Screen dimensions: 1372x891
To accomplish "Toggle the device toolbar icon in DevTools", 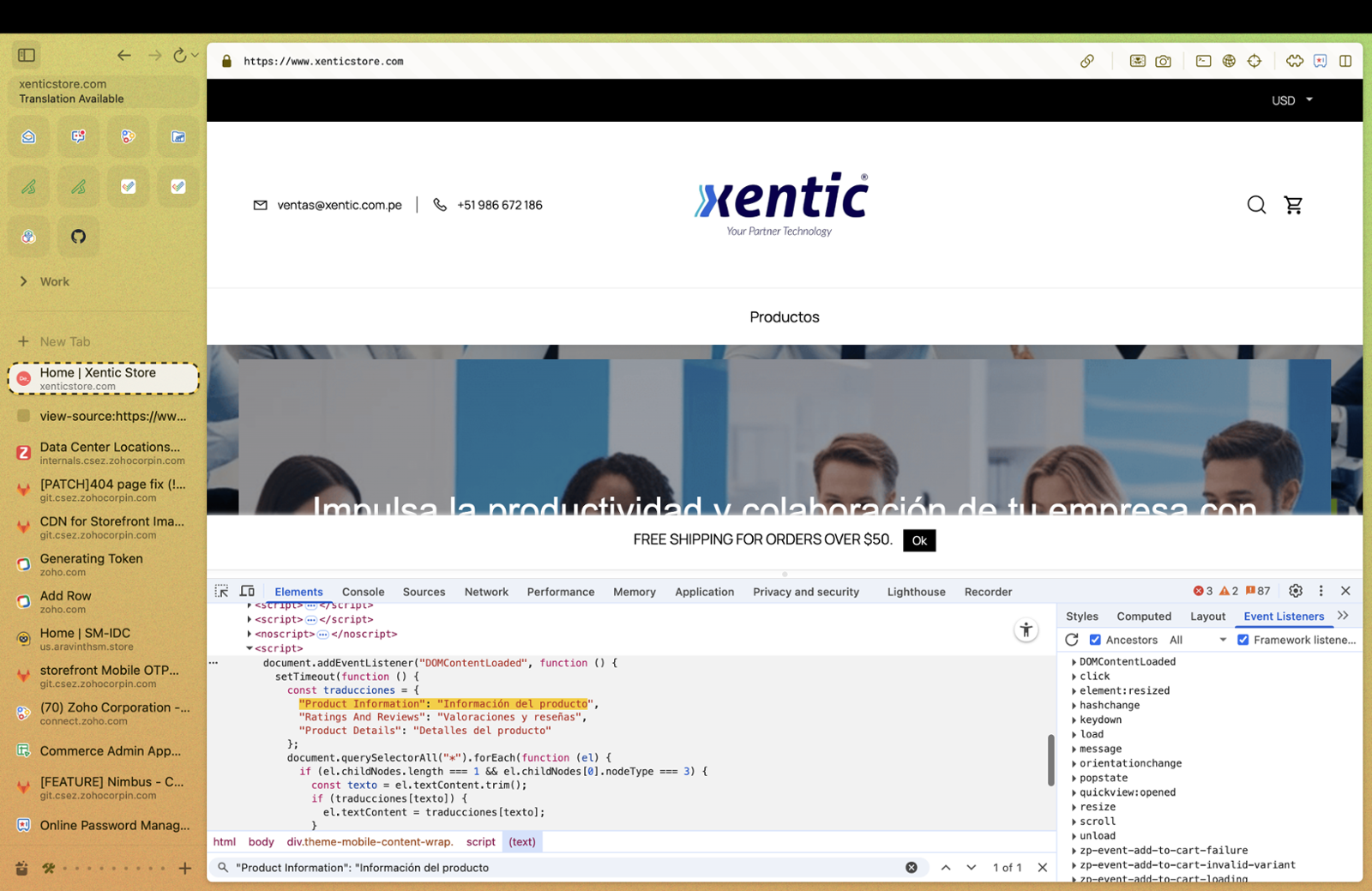I will point(247,592).
